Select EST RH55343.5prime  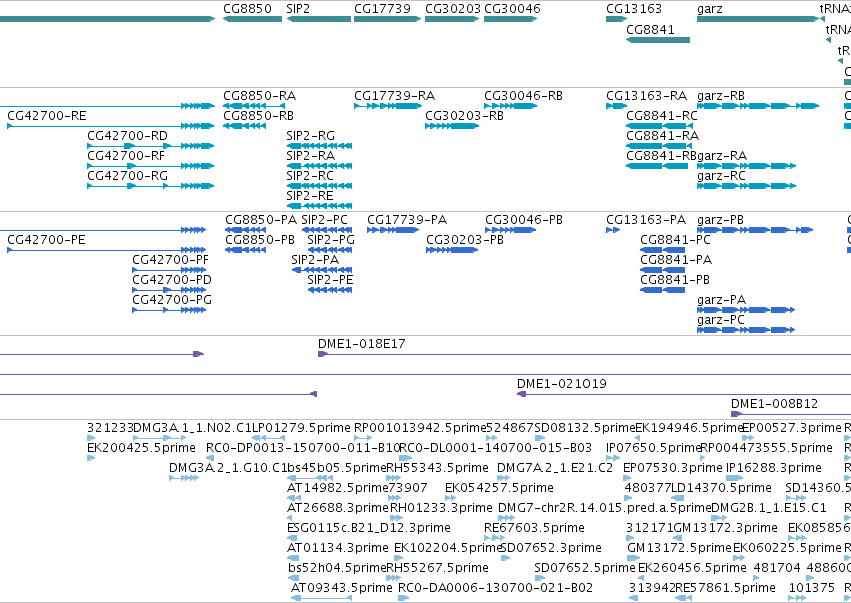tap(393, 478)
